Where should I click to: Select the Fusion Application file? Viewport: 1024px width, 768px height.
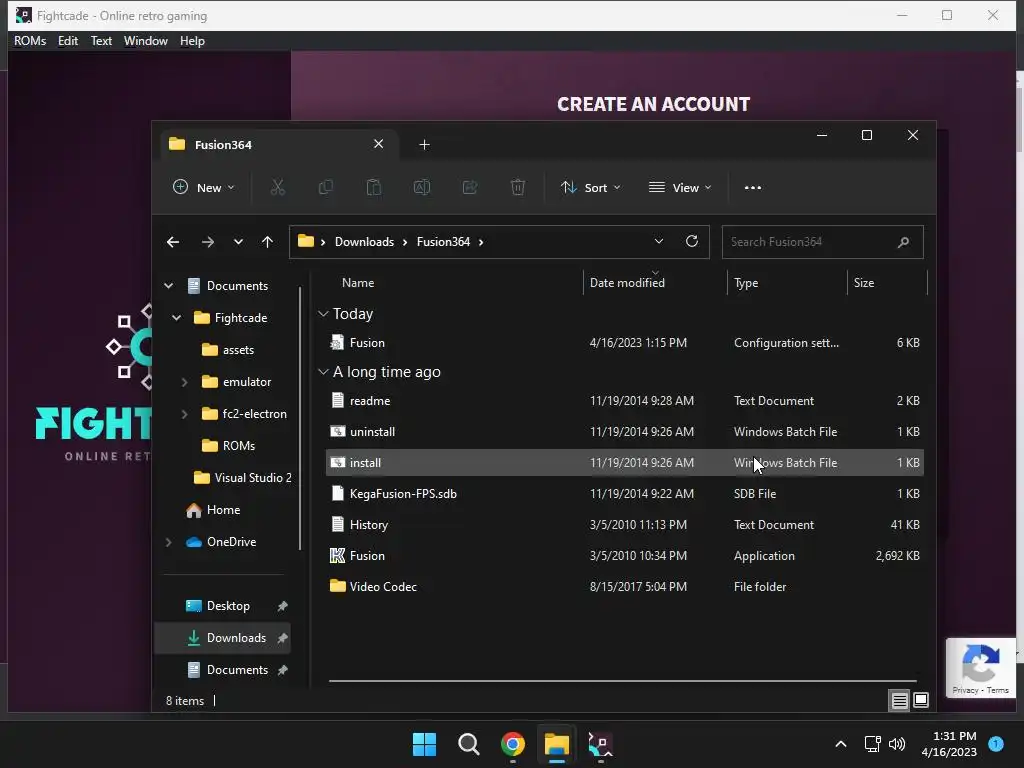624,556
